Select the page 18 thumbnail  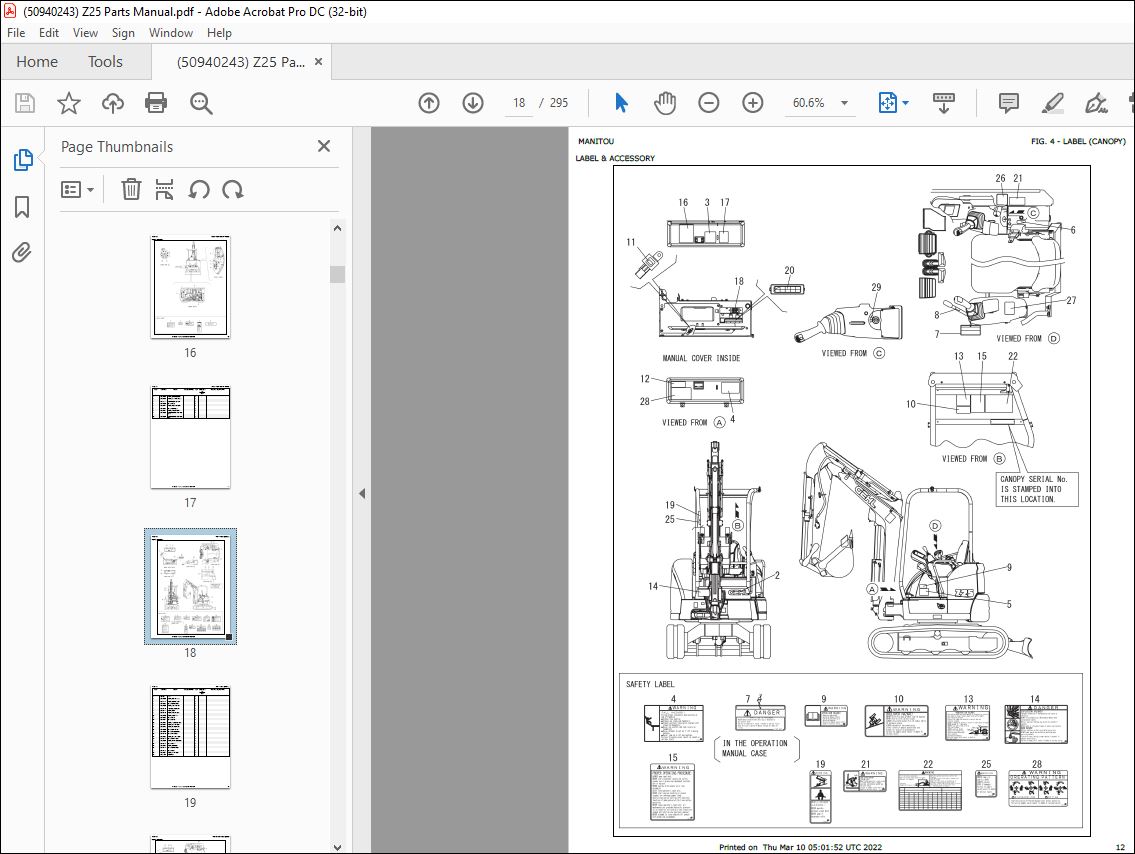(x=190, y=586)
